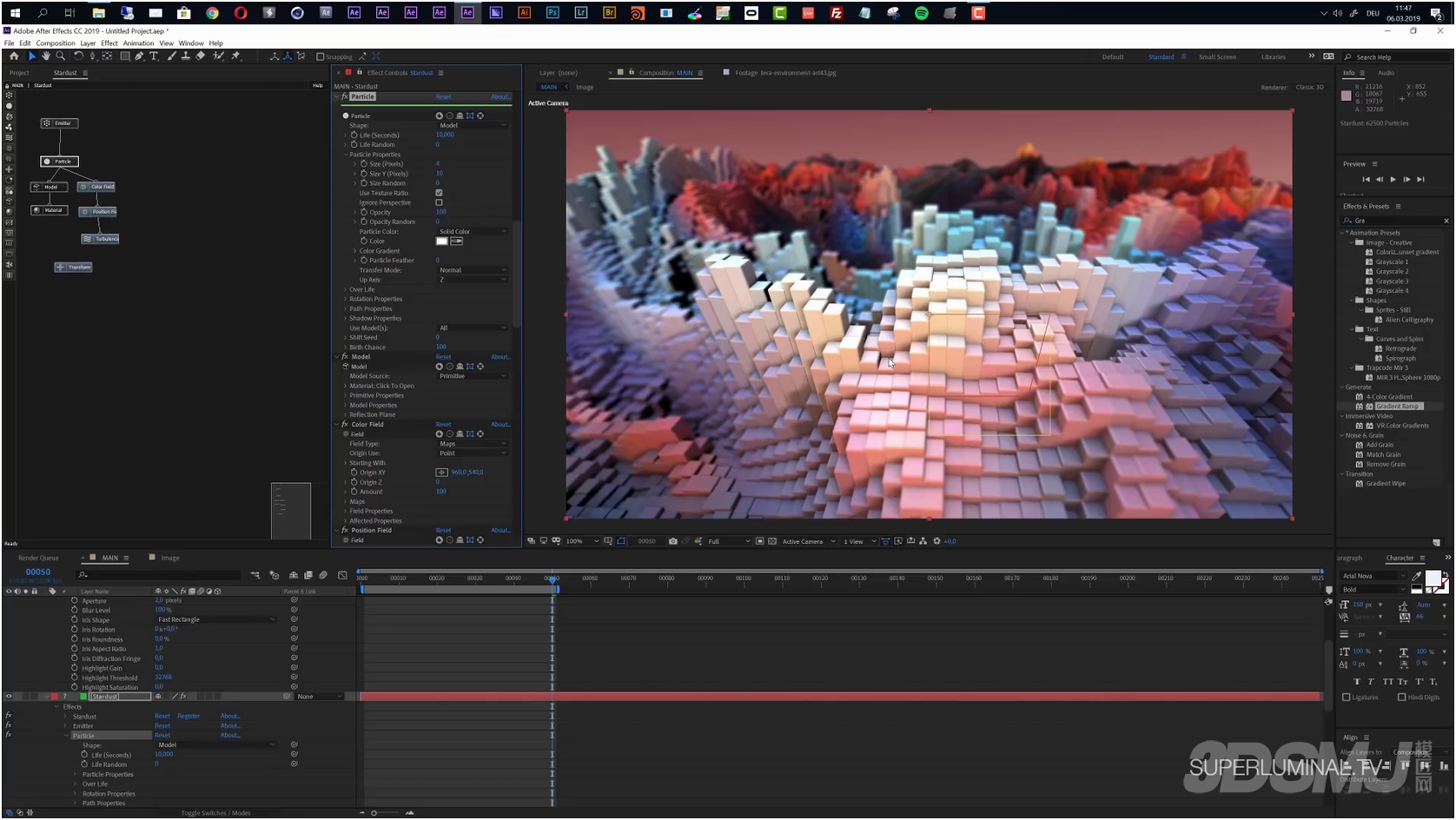The width and height of the screenshot is (1456, 820).
Task: Open the Shape Model dropdown in Effect Controls
Action: [473, 125]
